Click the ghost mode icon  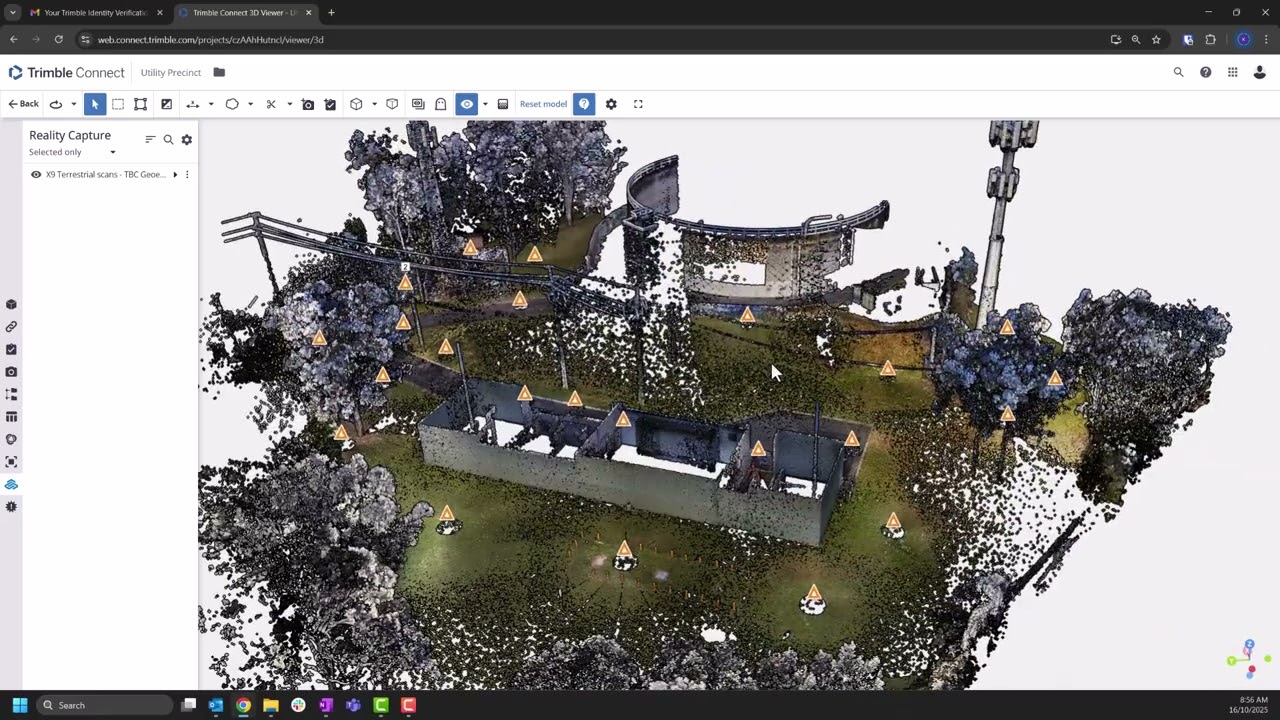[x=440, y=104]
